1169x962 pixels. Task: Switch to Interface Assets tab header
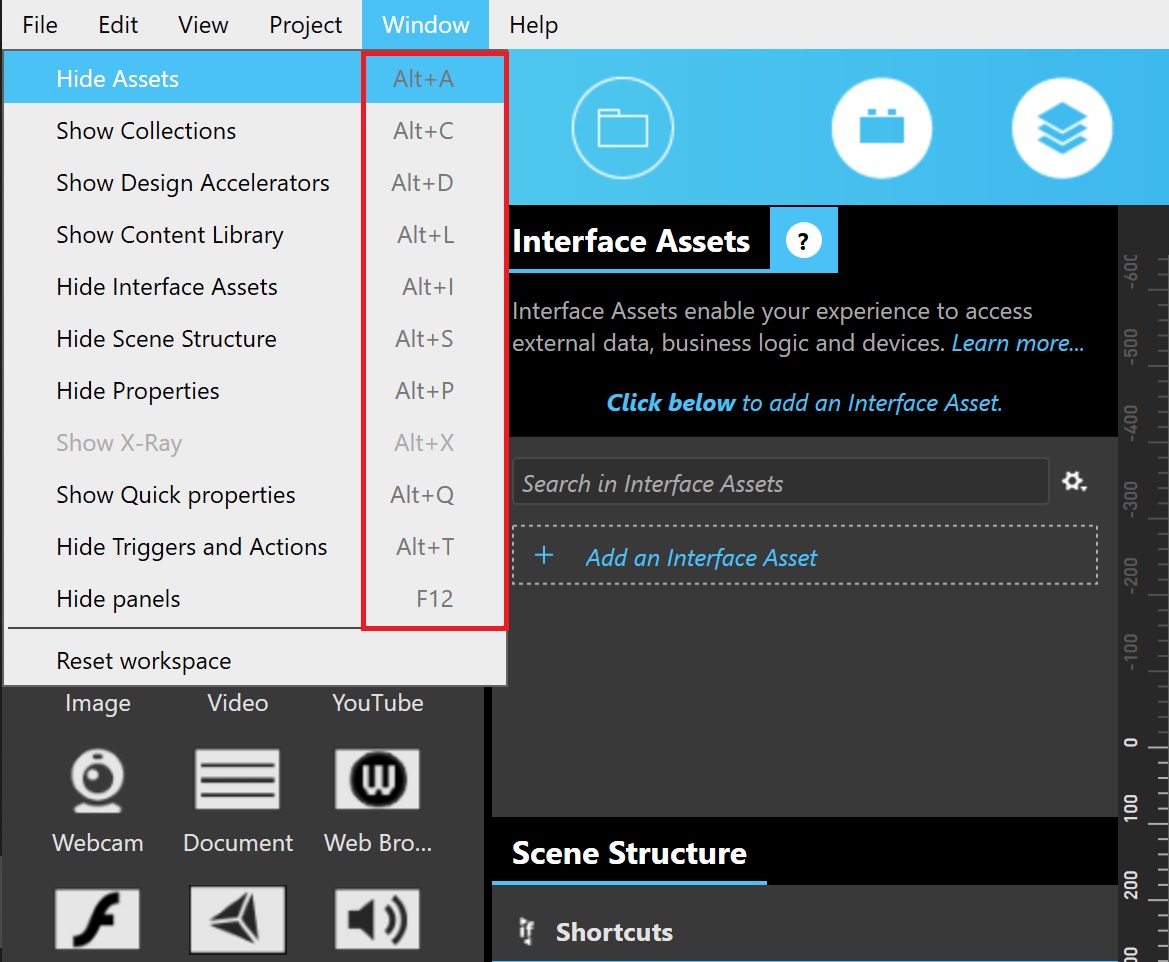631,241
